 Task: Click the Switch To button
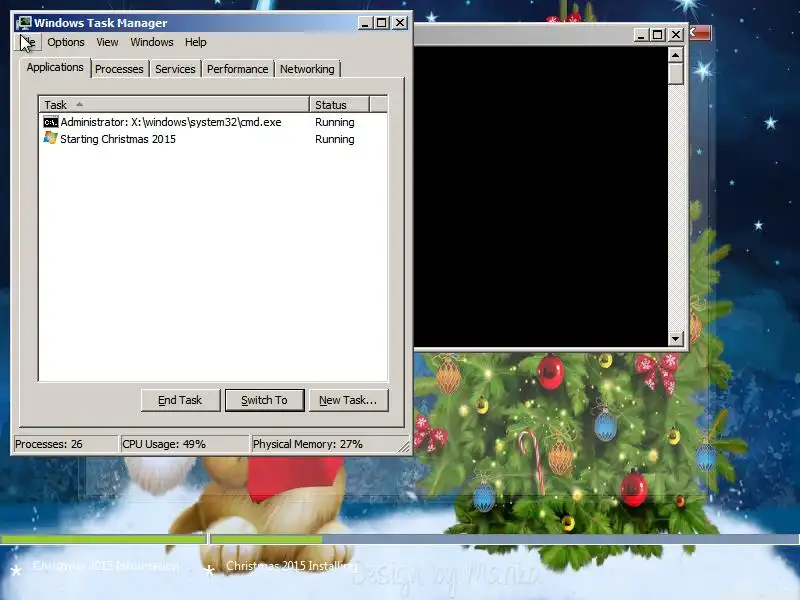pos(264,400)
